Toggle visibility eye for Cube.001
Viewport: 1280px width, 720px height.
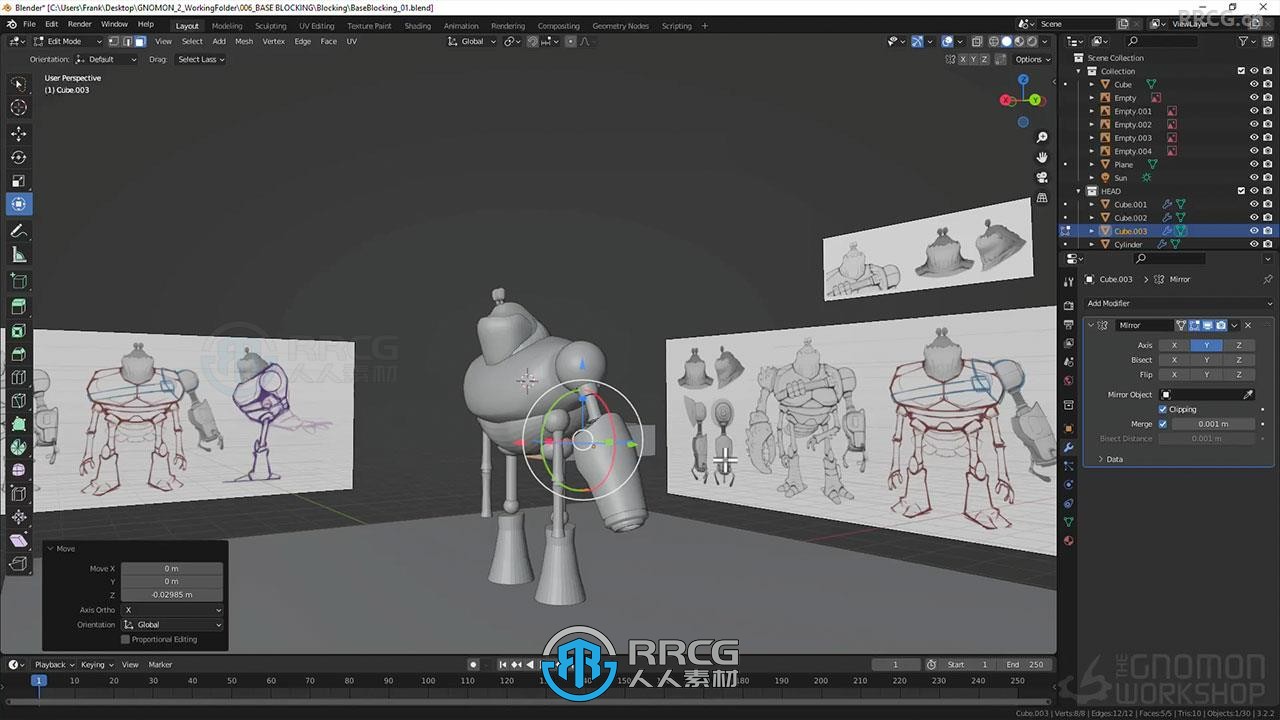1254,204
